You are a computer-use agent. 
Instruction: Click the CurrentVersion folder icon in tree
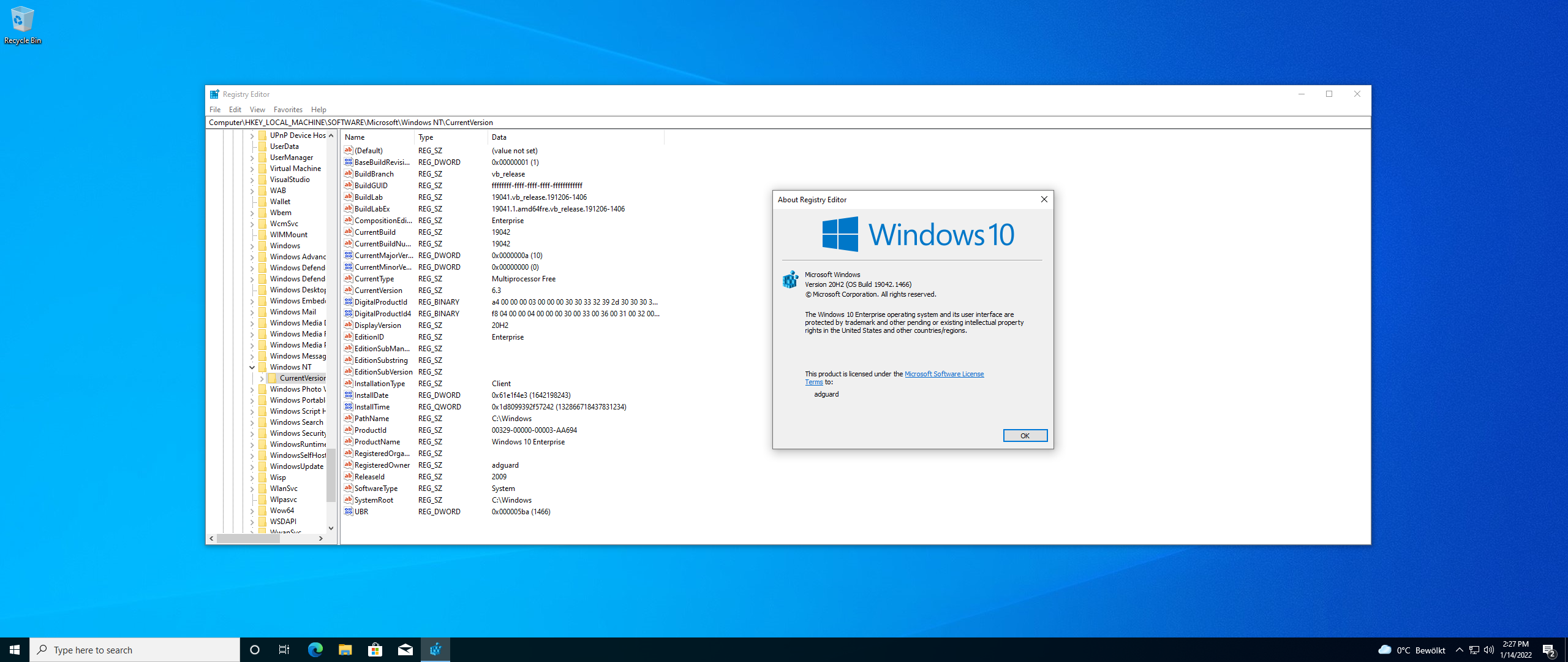[273, 378]
